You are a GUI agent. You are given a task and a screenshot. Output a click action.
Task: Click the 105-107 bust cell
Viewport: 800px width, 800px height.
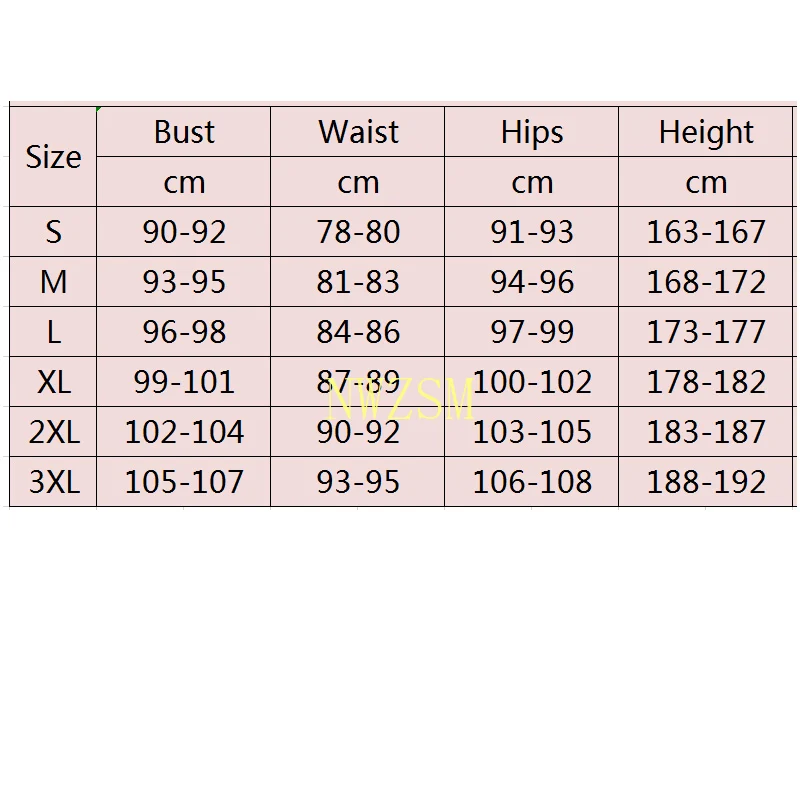[x=184, y=482]
